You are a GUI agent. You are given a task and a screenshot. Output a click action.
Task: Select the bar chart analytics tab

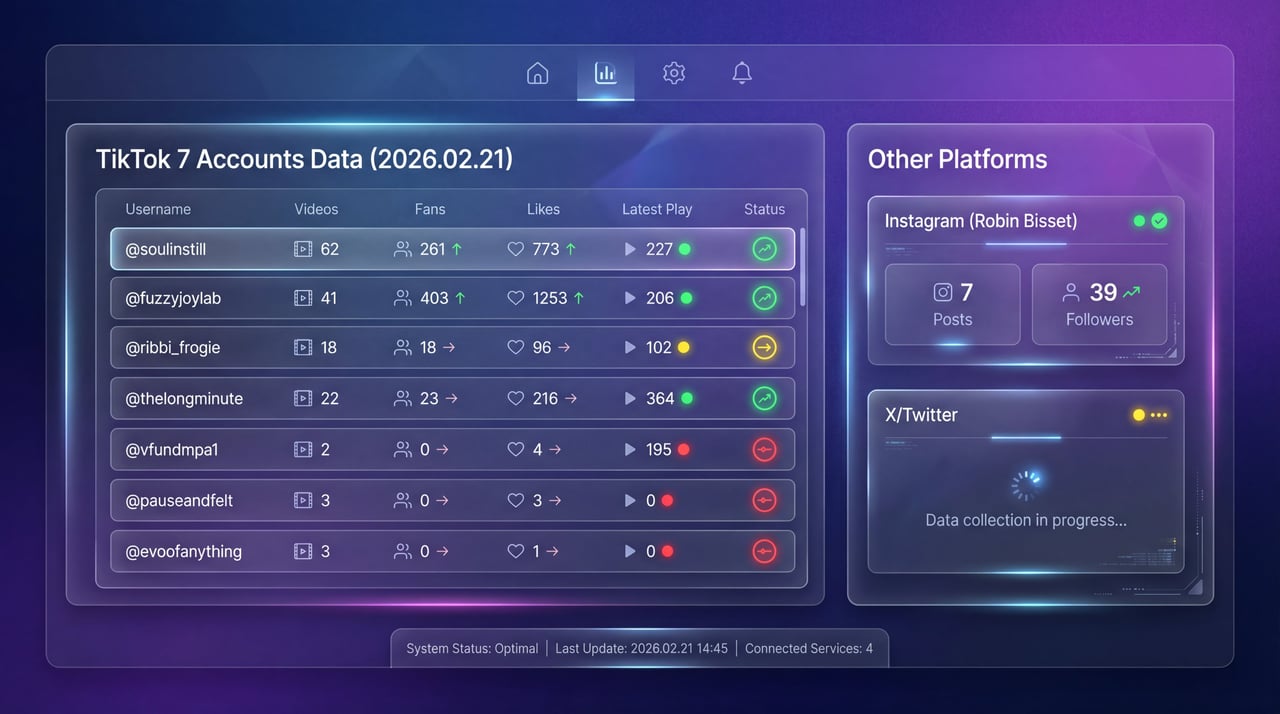tap(605, 73)
